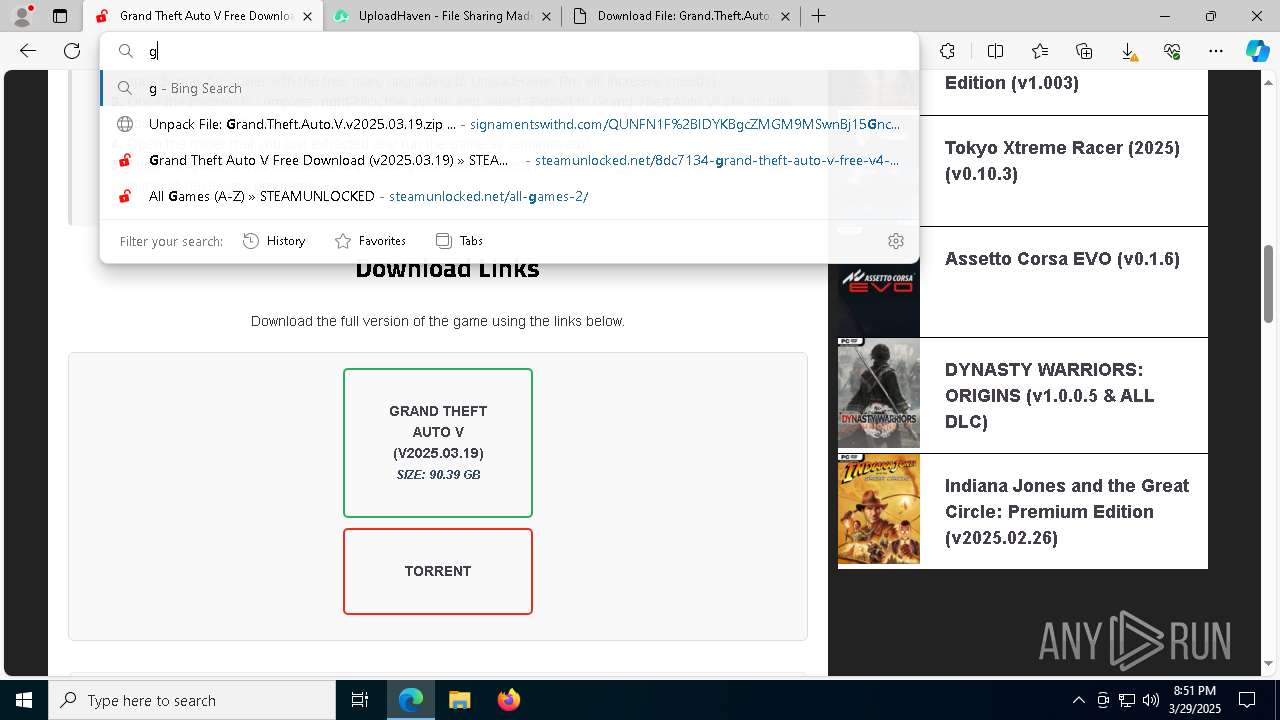Open the Copilot sidebar icon

[x=1257, y=51]
